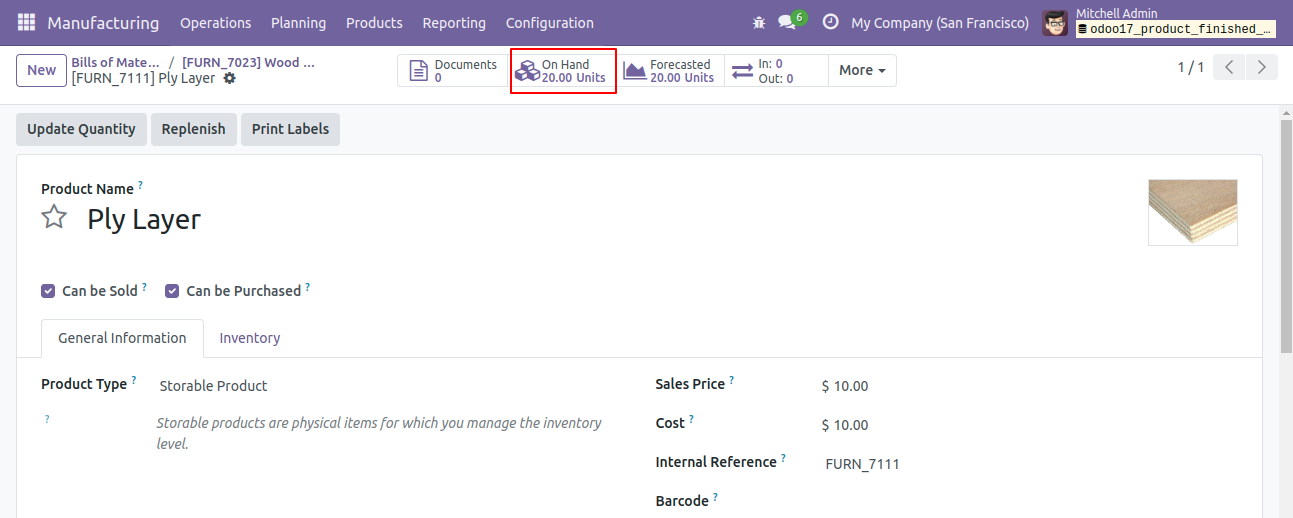Open the [FURN_7023] Wood breadcrumb link
1293x518 pixels.
pos(248,62)
